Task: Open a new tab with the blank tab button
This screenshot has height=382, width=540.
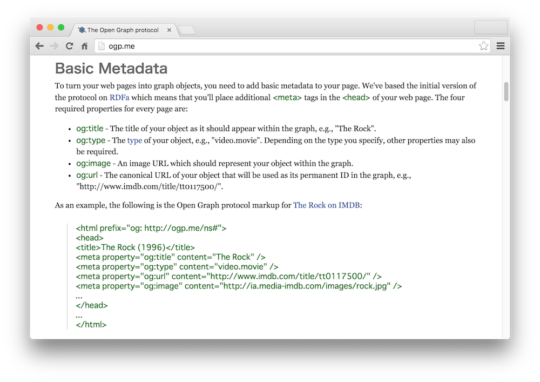Action: click(187, 30)
